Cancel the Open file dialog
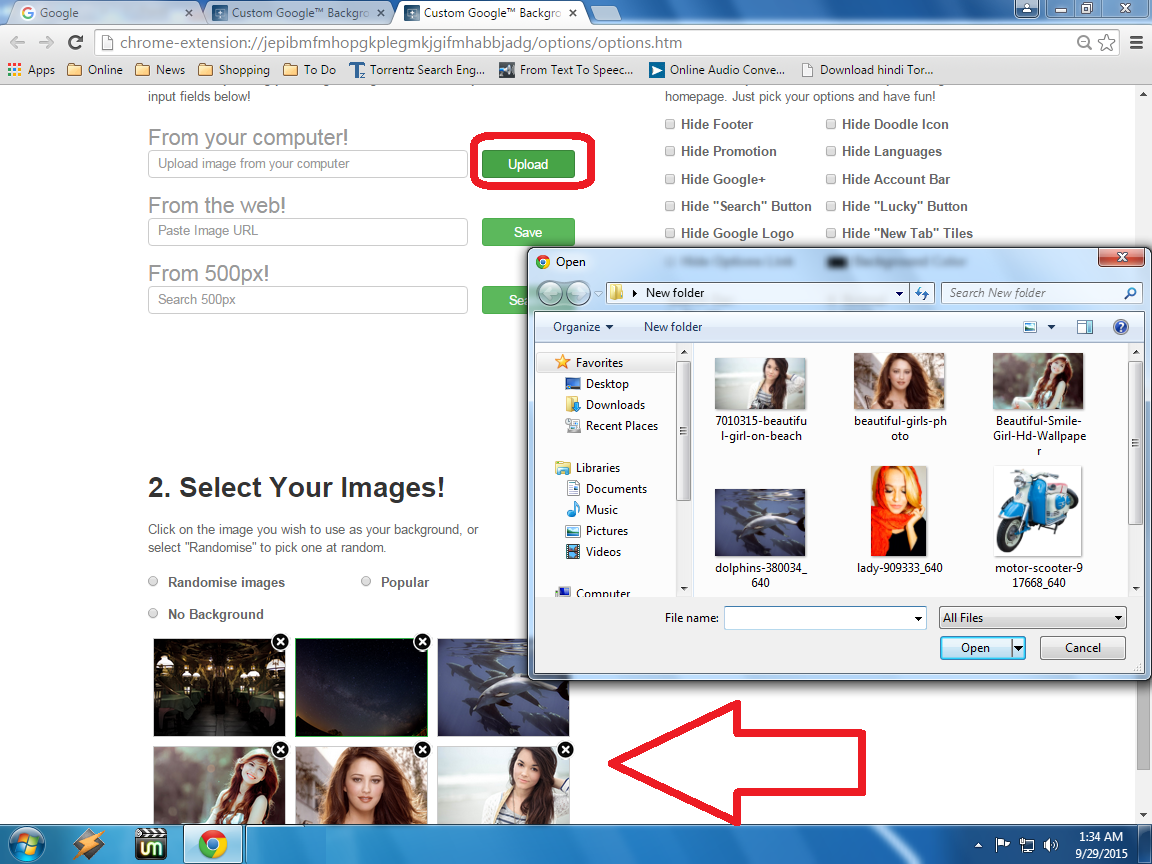 pos(1083,648)
